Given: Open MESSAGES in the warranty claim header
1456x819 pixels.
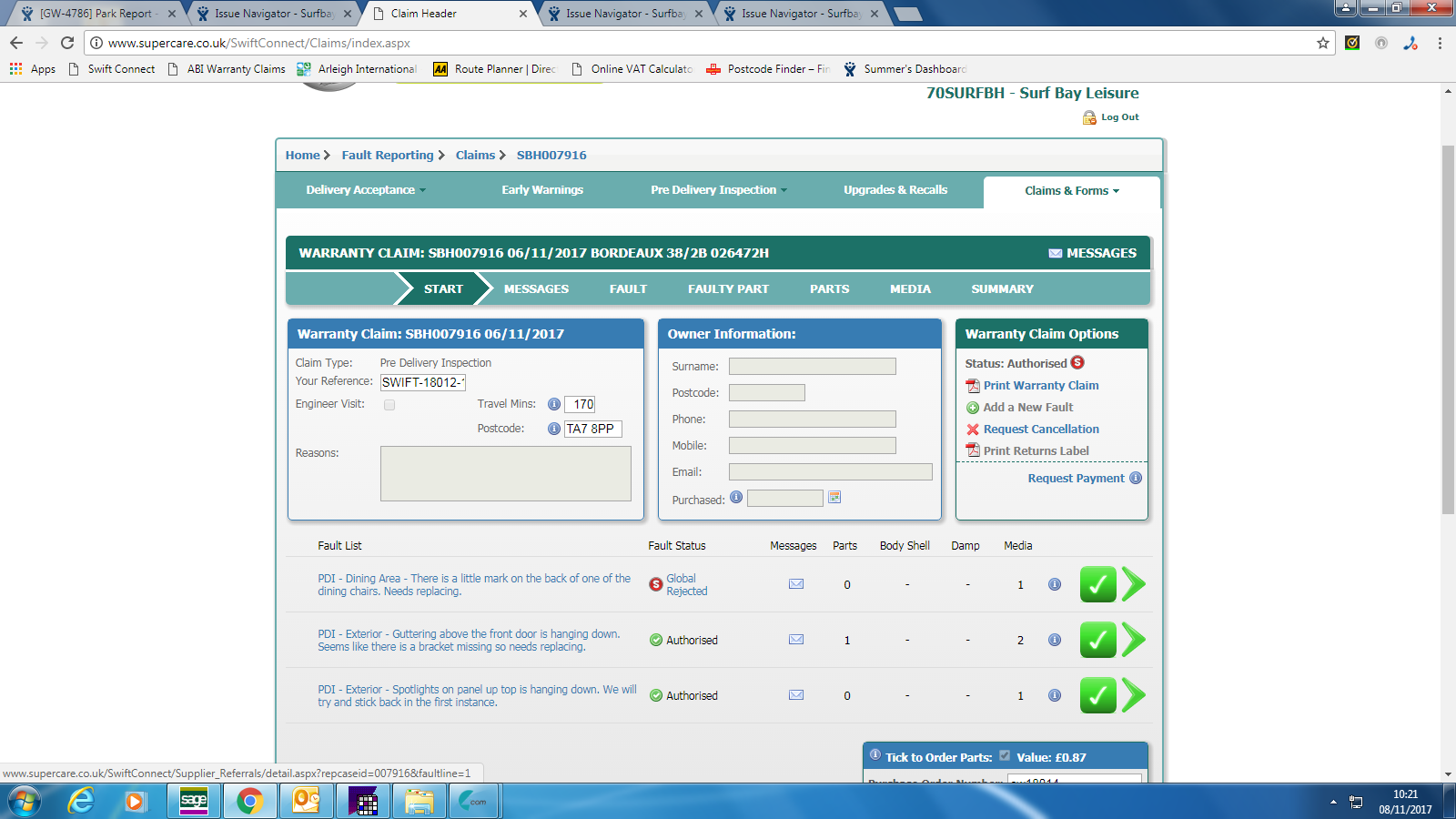Looking at the screenshot, I should click(1093, 253).
